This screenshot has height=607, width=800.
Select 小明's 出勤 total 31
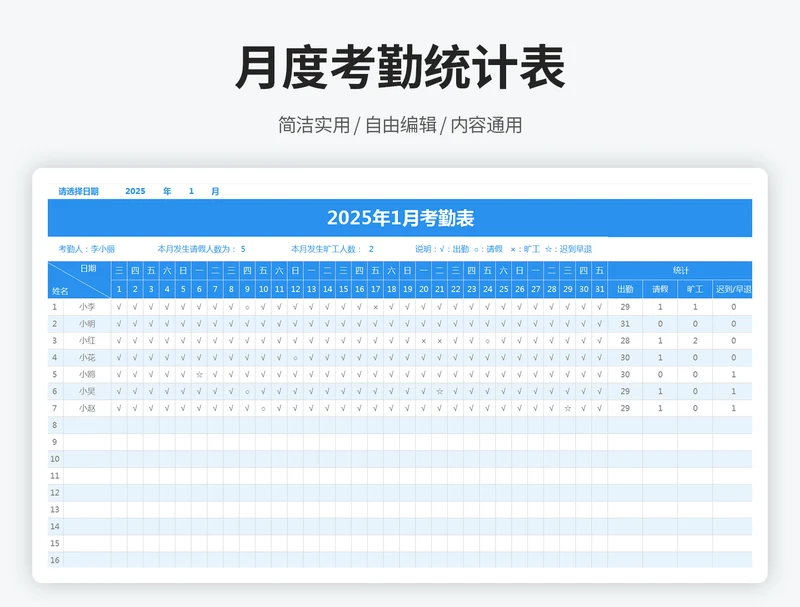click(x=625, y=323)
